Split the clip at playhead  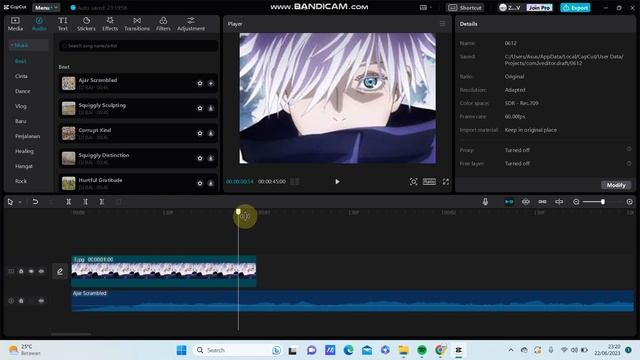pos(69,202)
